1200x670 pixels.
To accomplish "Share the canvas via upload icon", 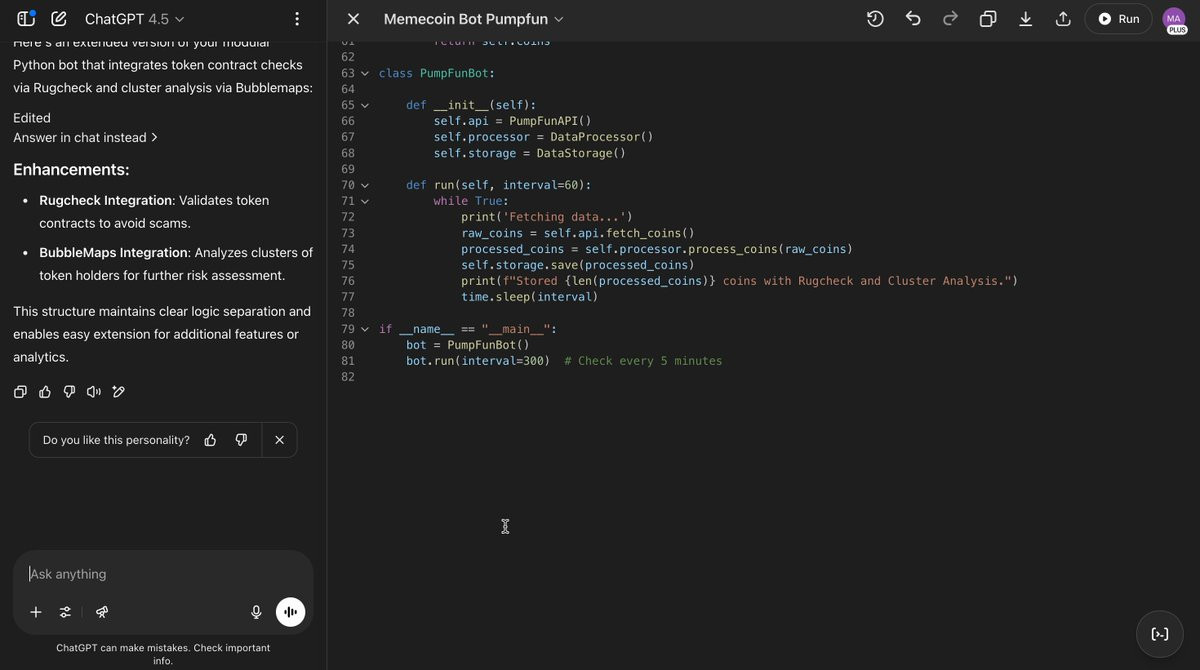I will [1063, 19].
